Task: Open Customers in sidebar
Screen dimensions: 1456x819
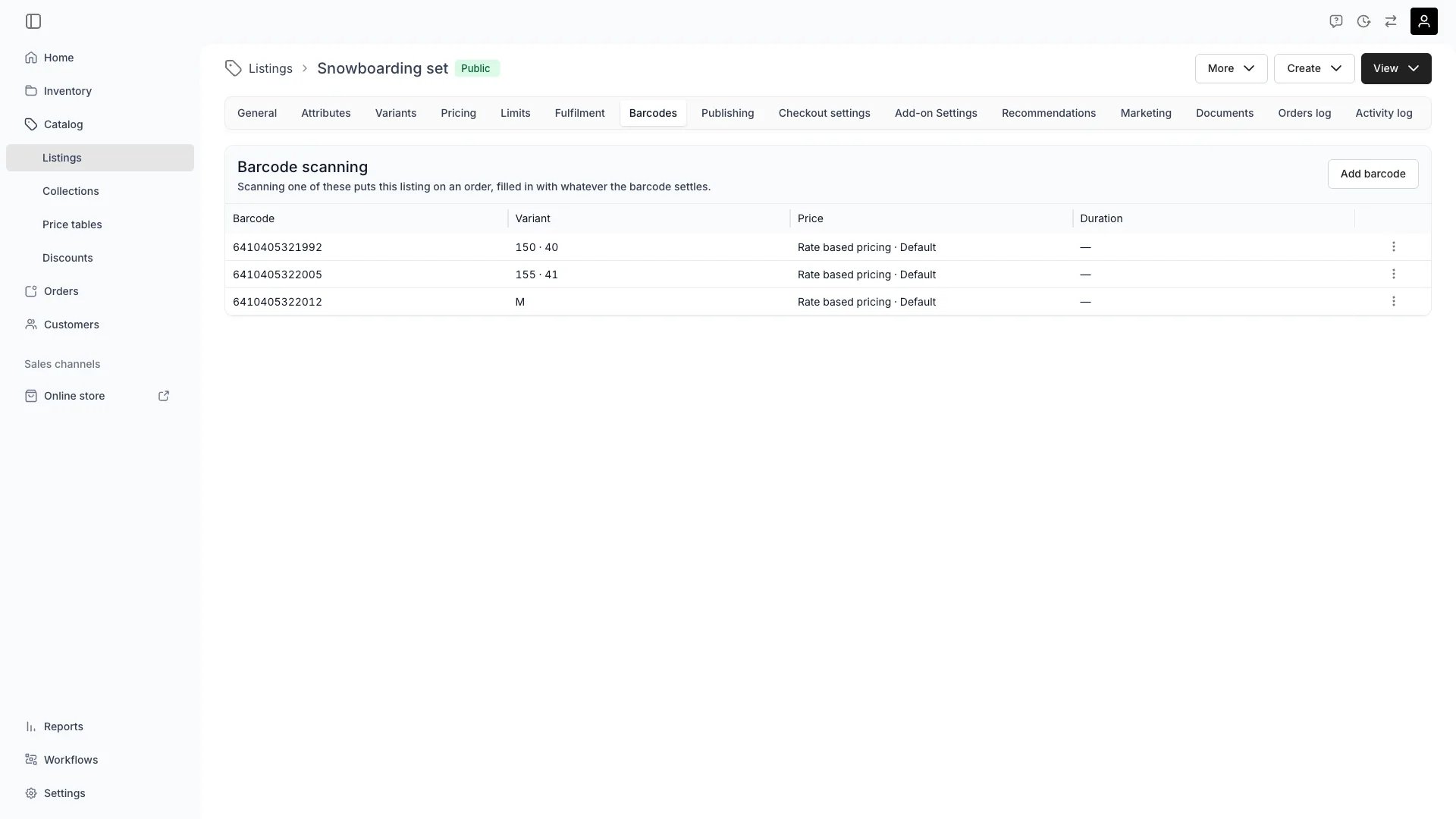Action: pos(100,325)
